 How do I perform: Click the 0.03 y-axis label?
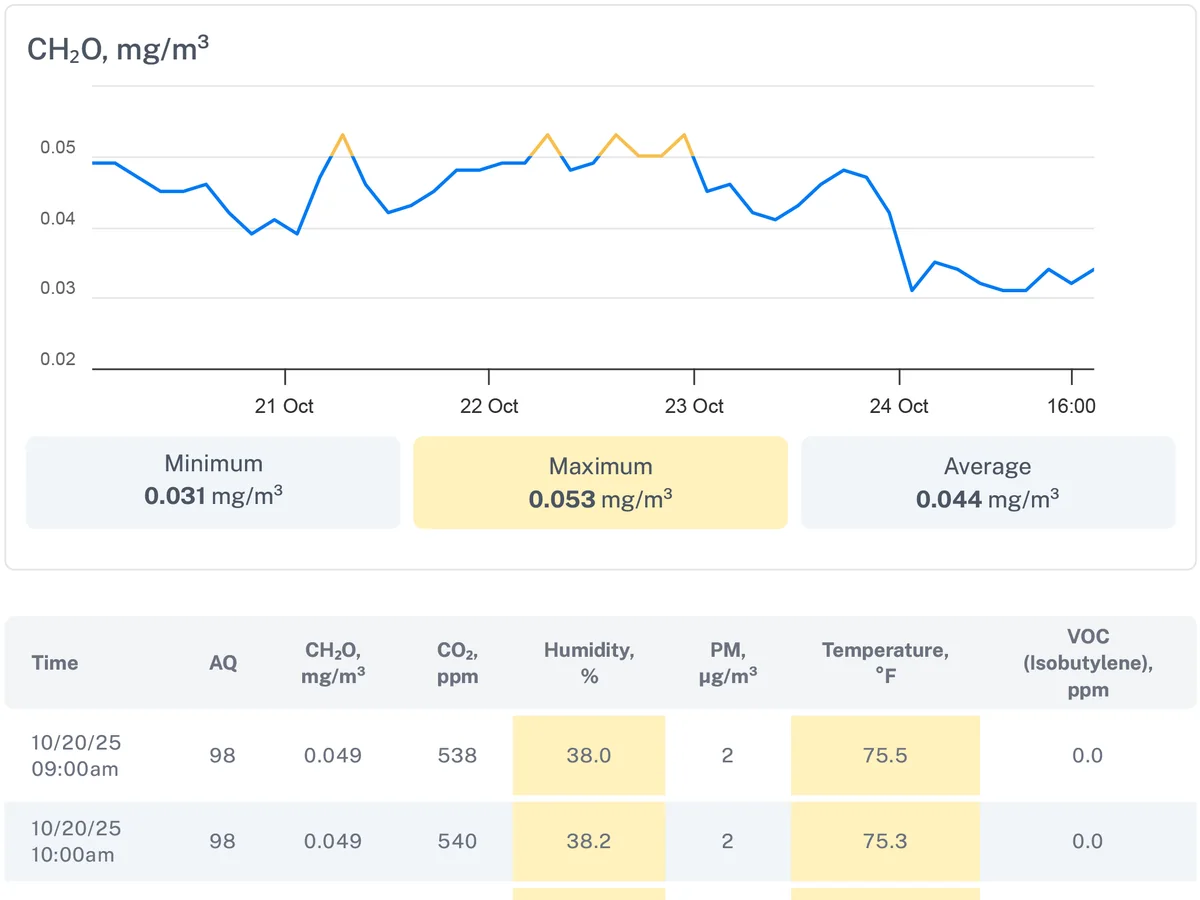pyautogui.click(x=58, y=289)
